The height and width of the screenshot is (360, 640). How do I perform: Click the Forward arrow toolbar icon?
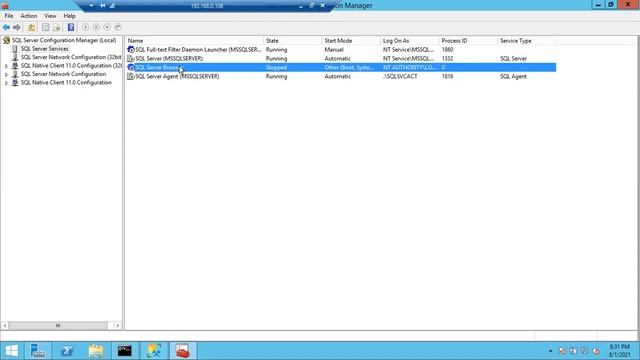[x=17, y=27]
